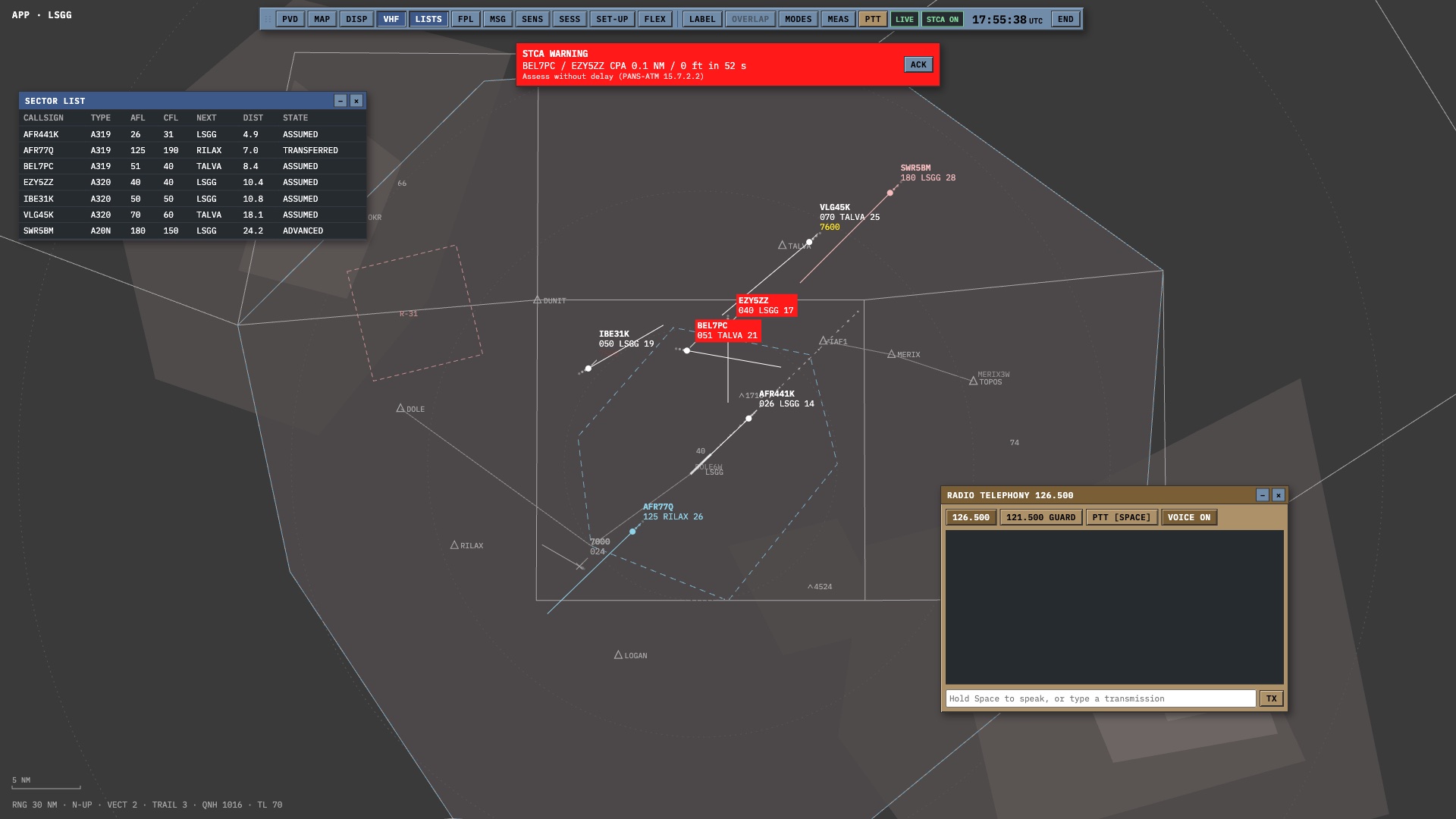Open the MAP menu
1456x819 pixels.
pos(322,19)
